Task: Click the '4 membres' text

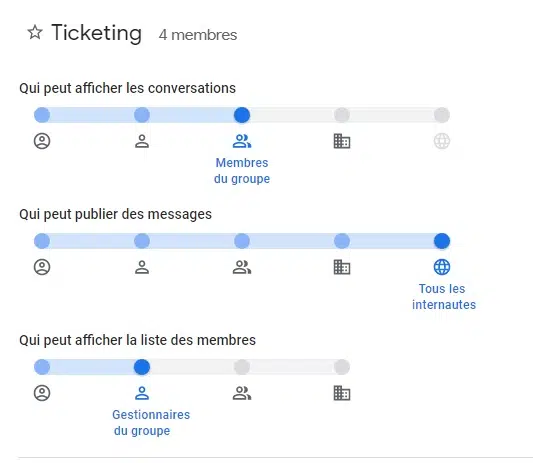Action: (198, 35)
